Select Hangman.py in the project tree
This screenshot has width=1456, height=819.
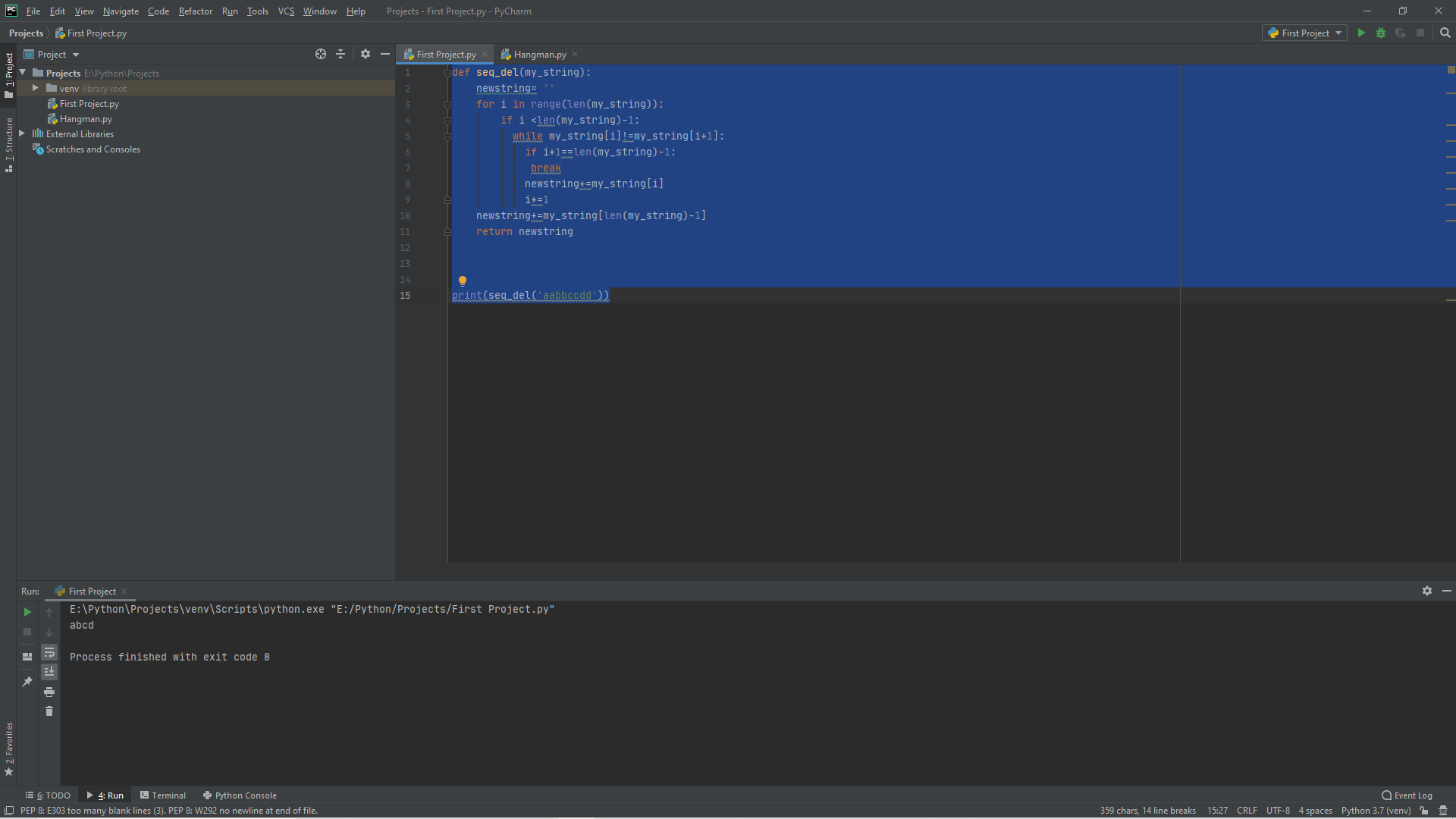point(86,119)
